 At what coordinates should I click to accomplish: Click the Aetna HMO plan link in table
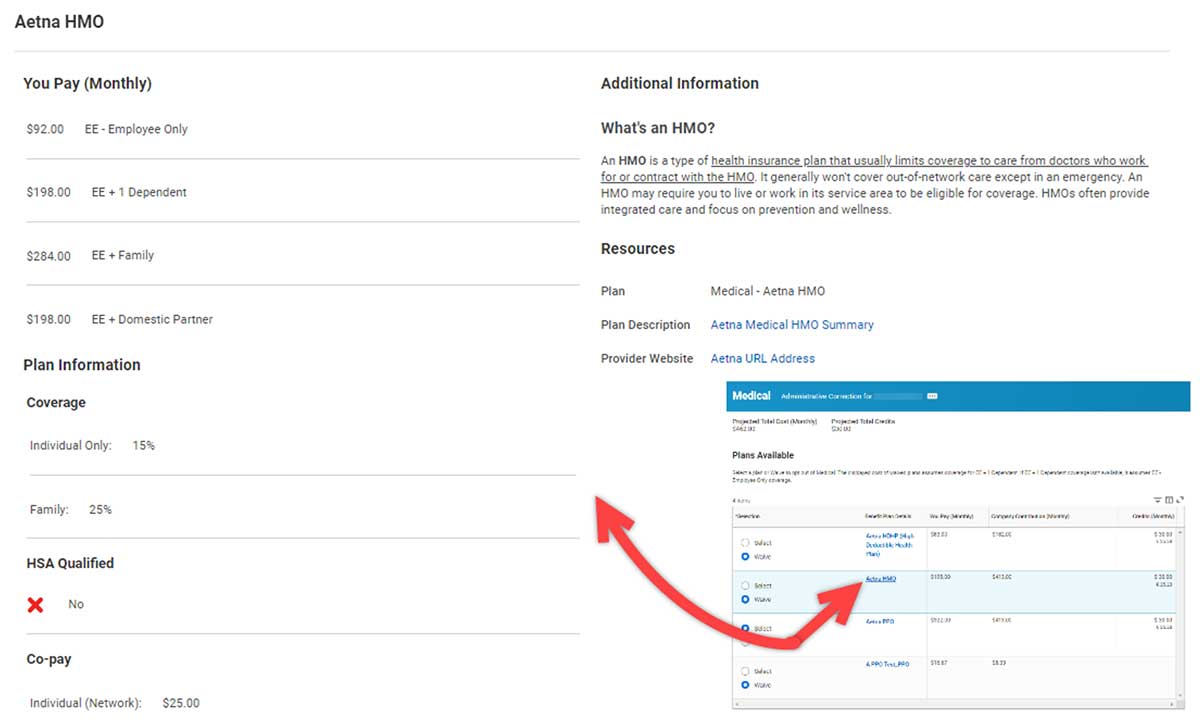(x=880, y=579)
